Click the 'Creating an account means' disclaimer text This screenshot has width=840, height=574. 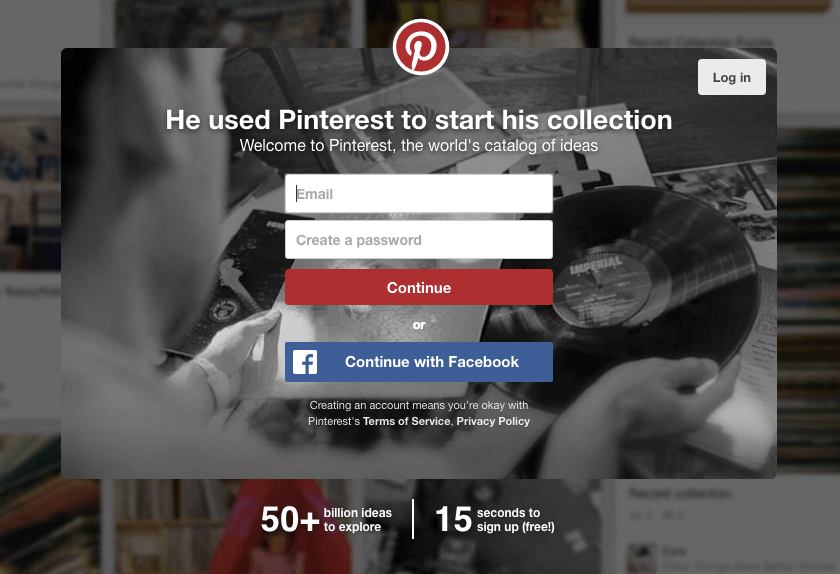click(418, 405)
